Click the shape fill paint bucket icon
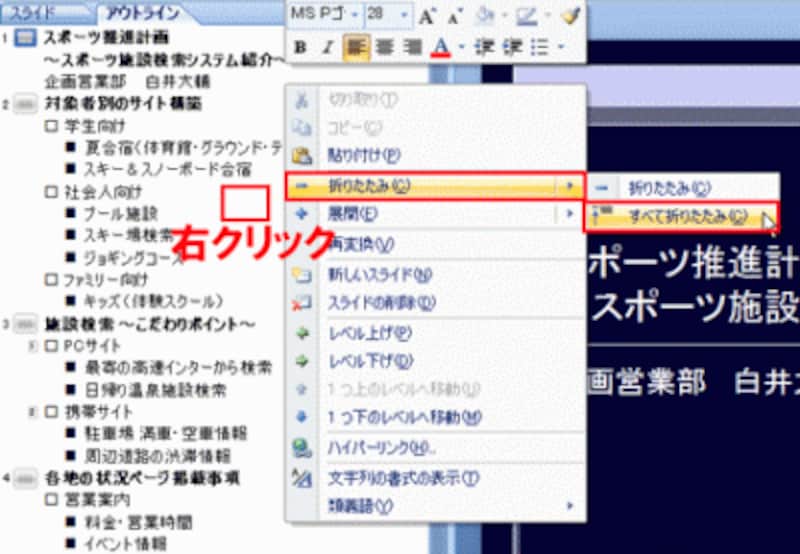 (x=483, y=16)
